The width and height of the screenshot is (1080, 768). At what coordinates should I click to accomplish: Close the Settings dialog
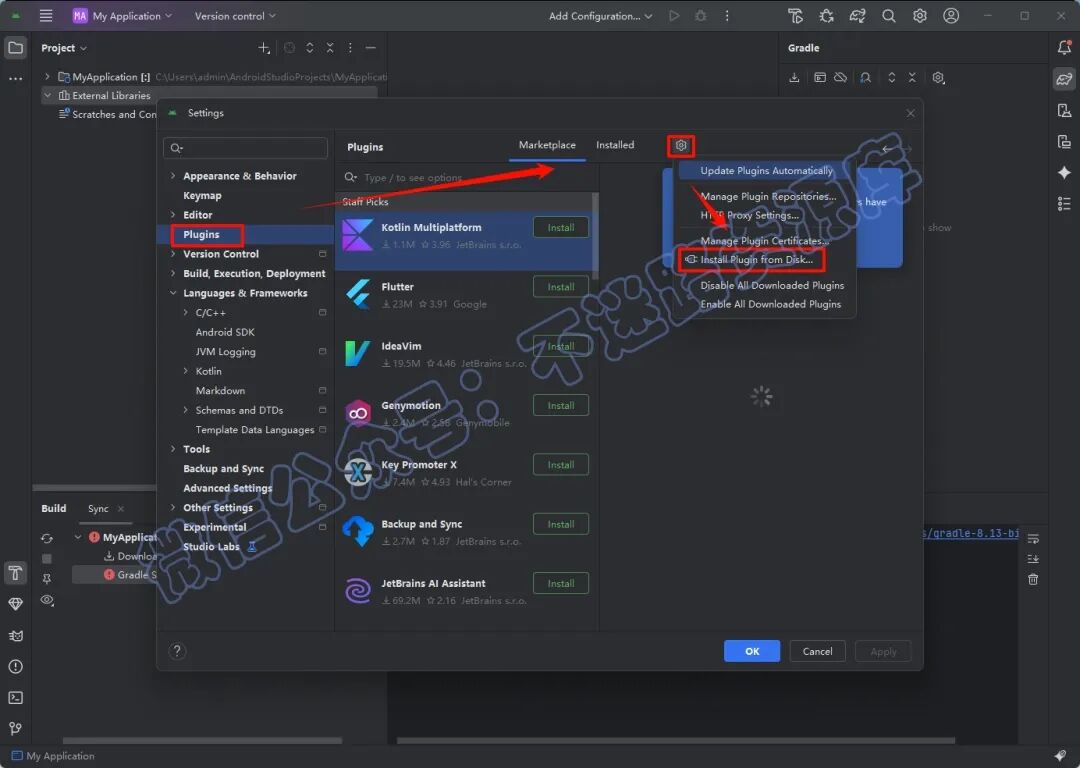click(910, 113)
